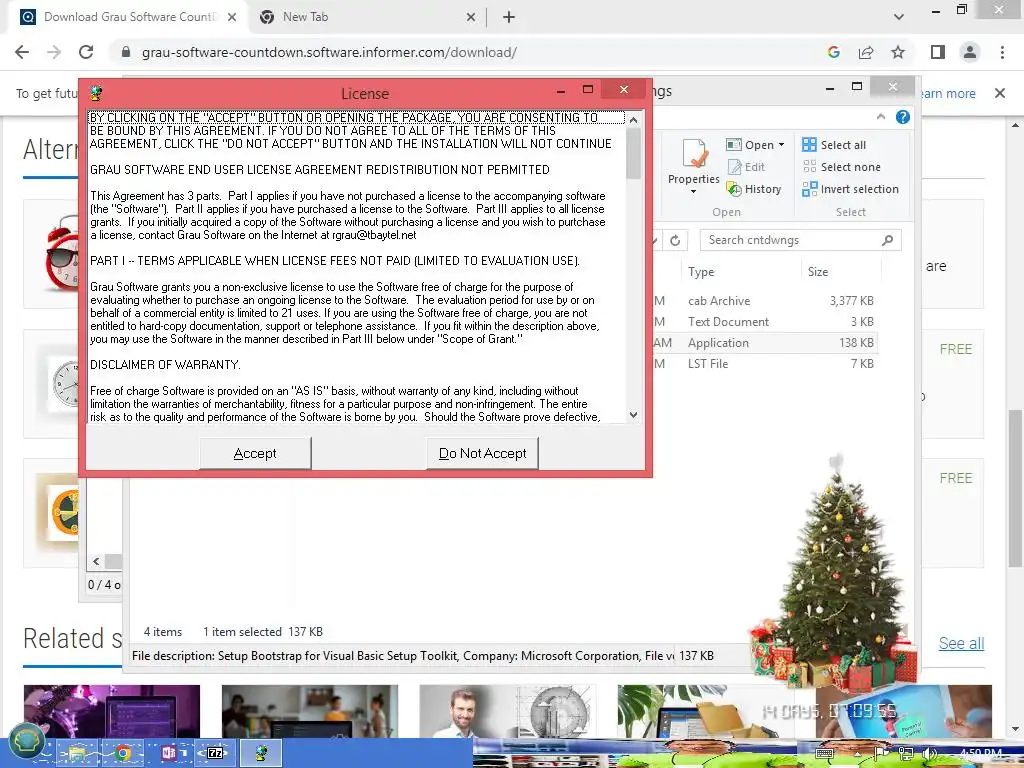Open a new browser tab with plus

(x=509, y=18)
